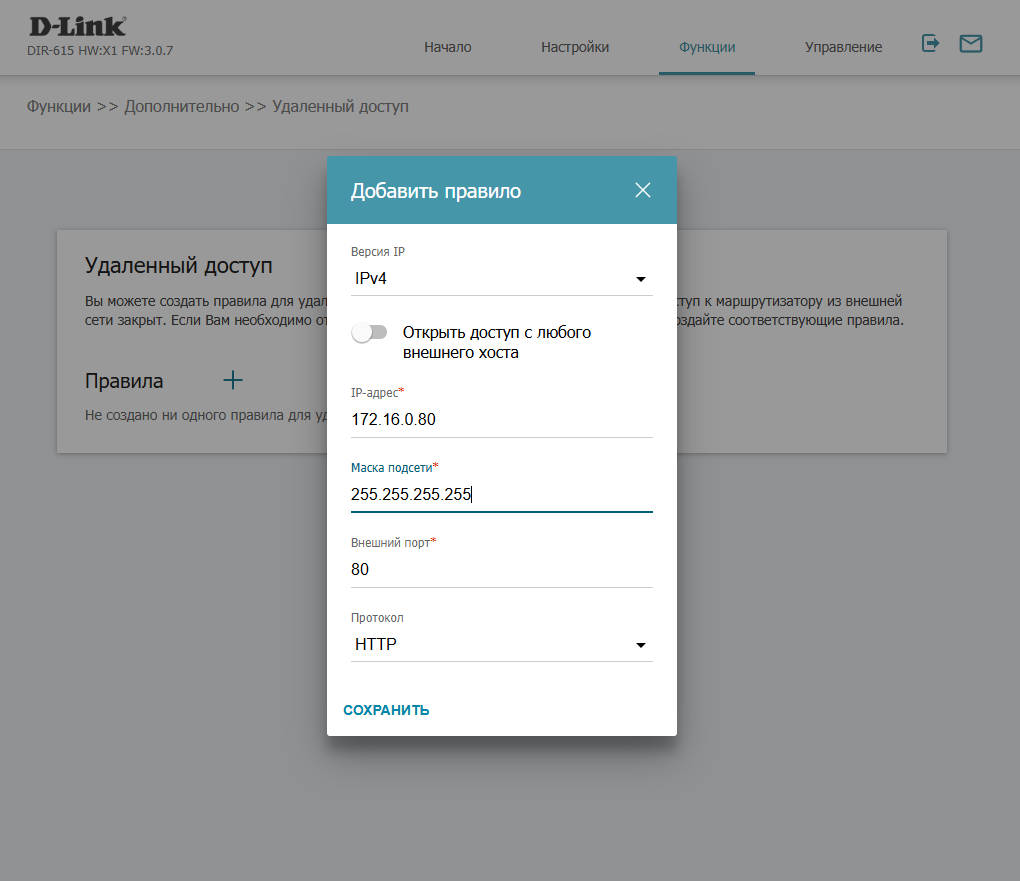Click the Внешний порт field
The width and height of the screenshot is (1020, 881).
[x=502, y=569]
